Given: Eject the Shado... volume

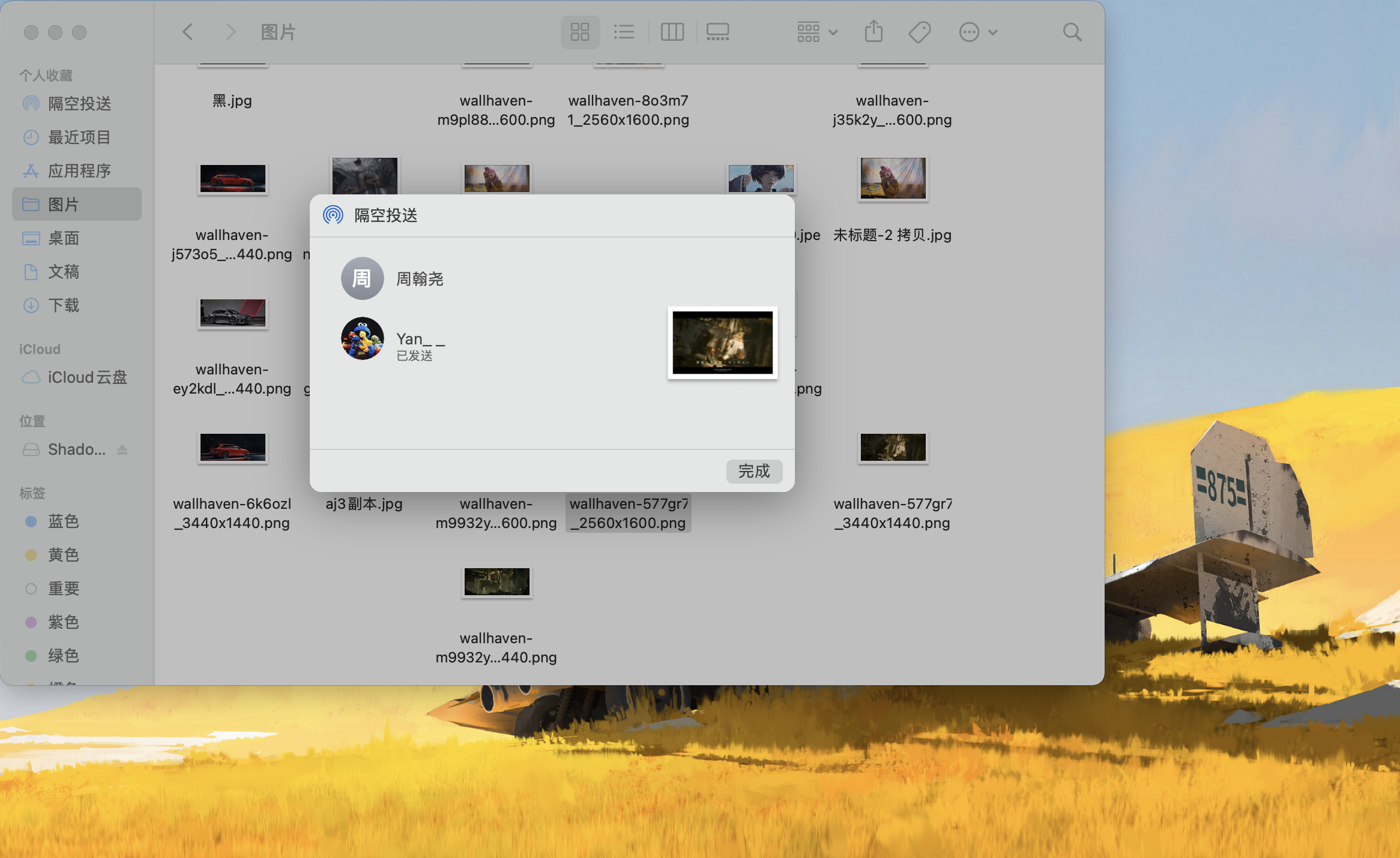Looking at the screenshot, I should [x=122, y=449].
